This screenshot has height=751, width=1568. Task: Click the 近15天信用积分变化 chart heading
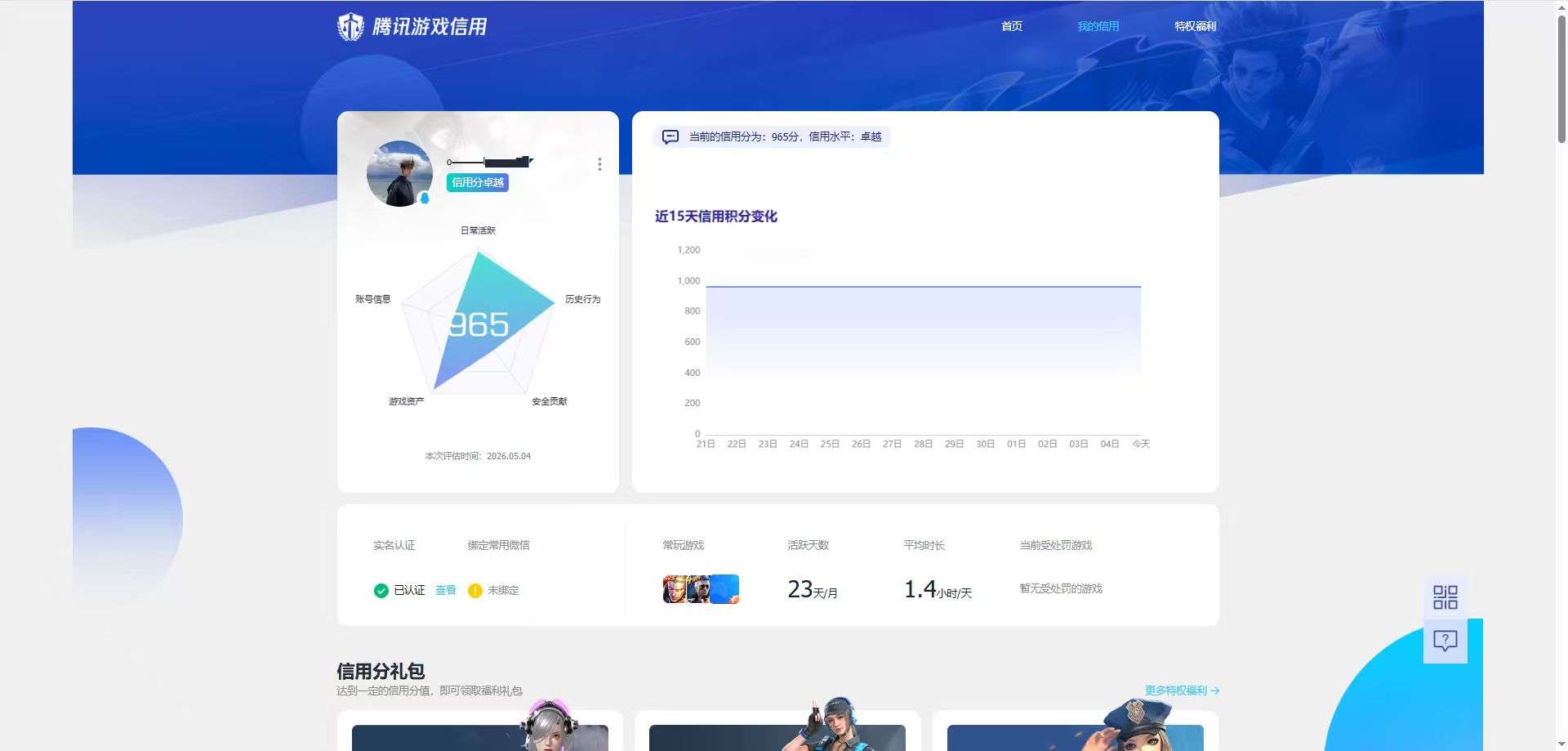click(x=715, y=217)
